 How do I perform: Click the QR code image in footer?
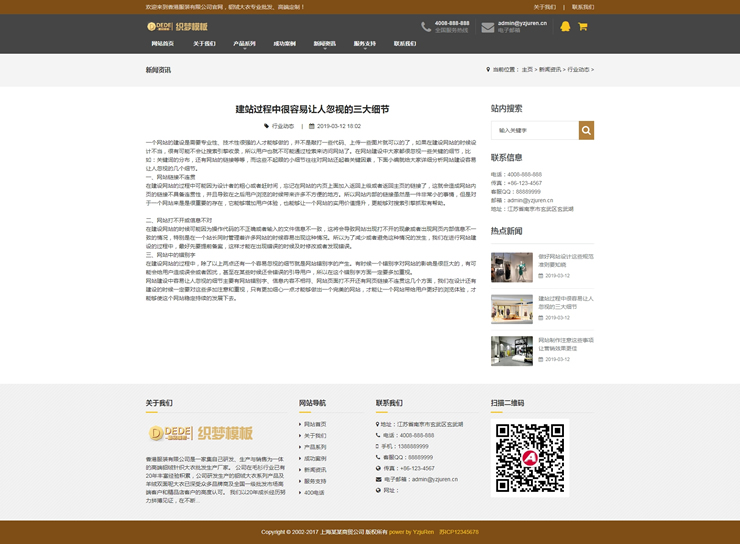(x=530, y=458)
